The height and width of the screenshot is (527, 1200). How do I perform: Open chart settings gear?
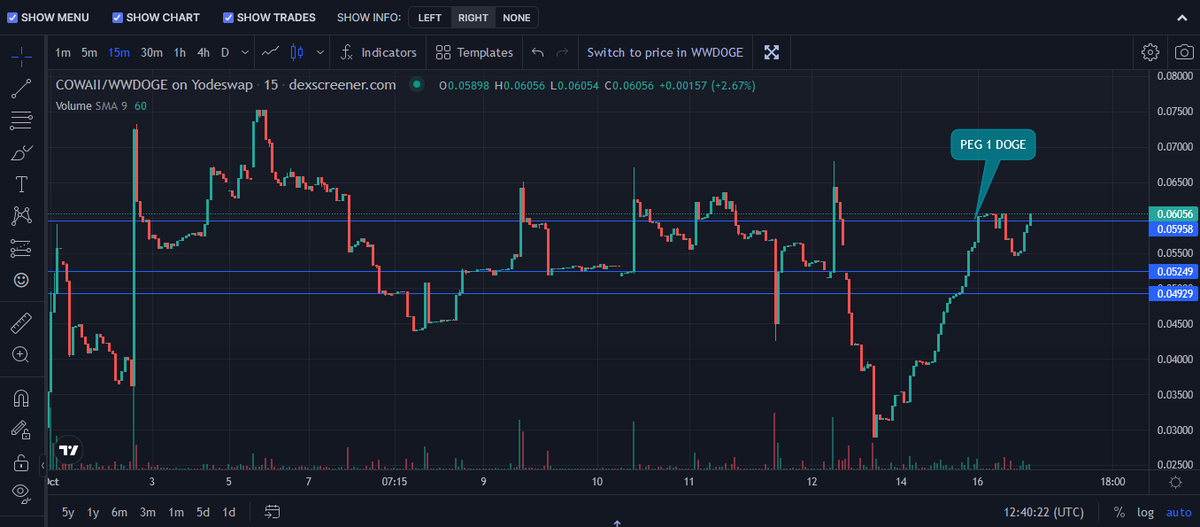click(x=1150, y=52)
